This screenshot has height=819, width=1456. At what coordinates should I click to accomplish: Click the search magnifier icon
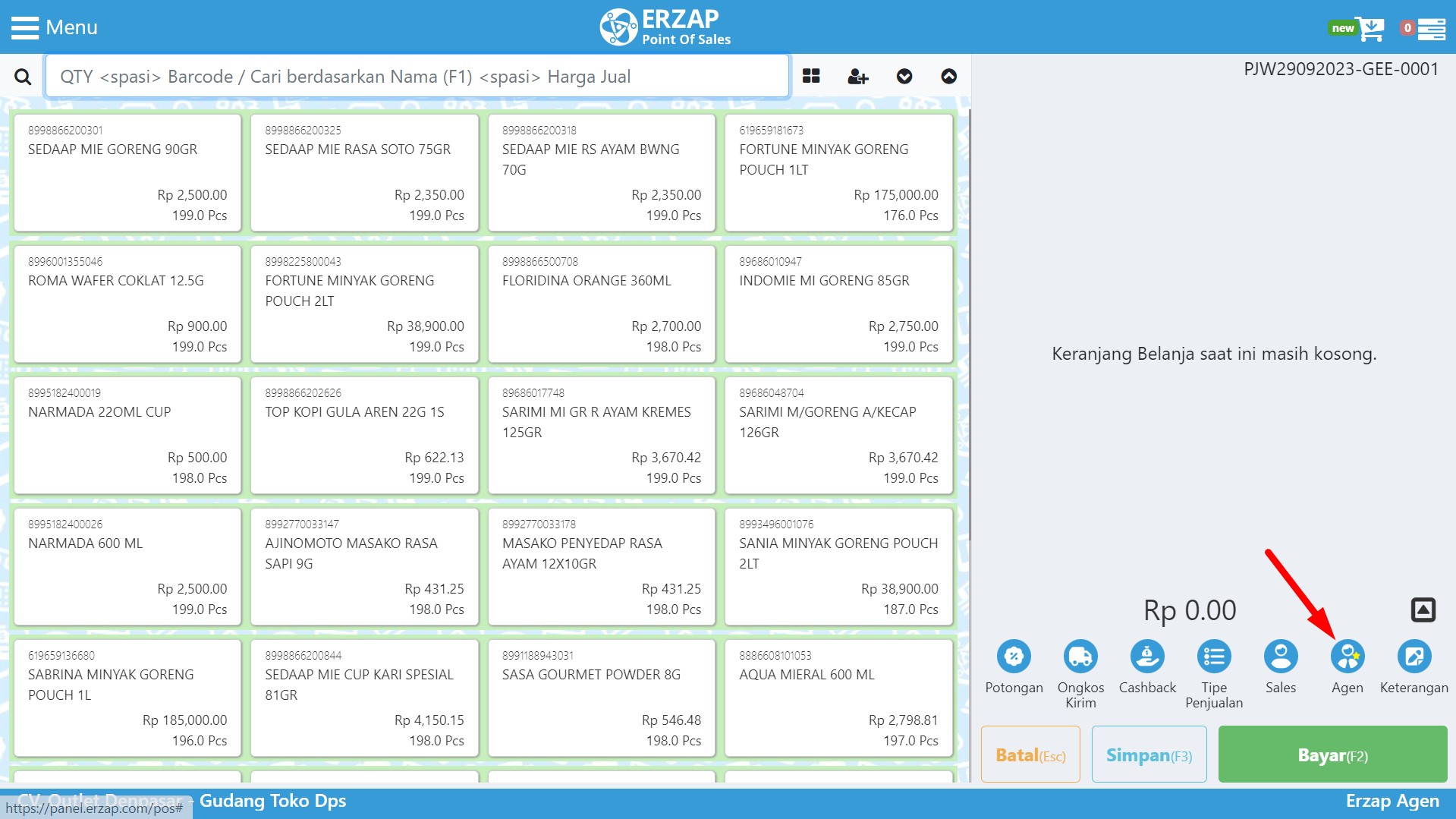tap(23, 77)
